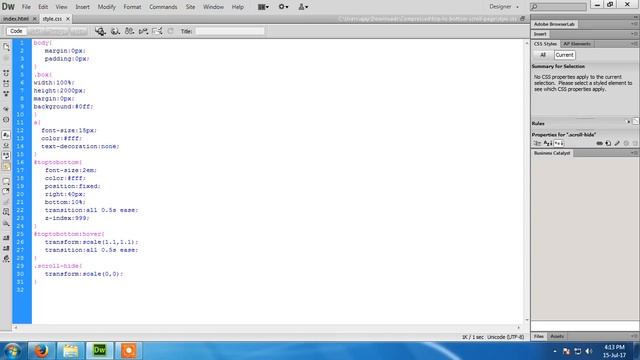Click the Apply Comment icon
The height and width of the screenshot is (360, 640).
coord(6,181)
